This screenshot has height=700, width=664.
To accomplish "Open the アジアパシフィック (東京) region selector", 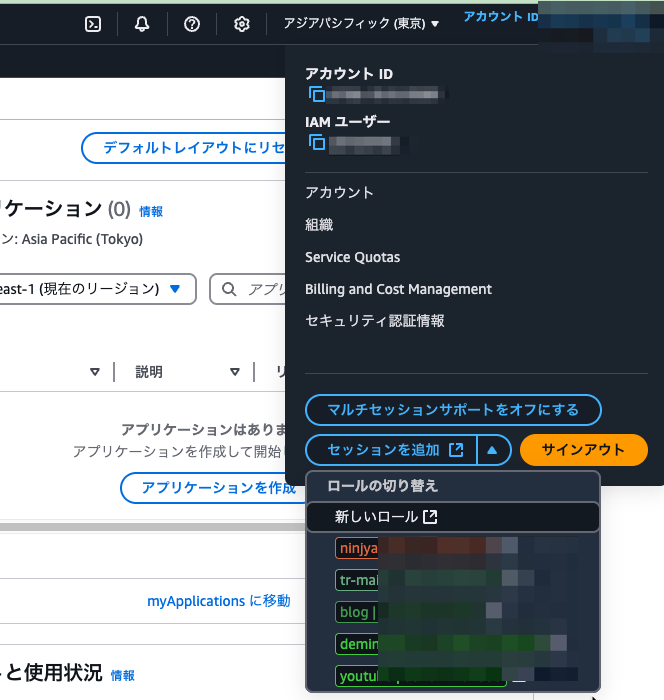I will 361,23.
